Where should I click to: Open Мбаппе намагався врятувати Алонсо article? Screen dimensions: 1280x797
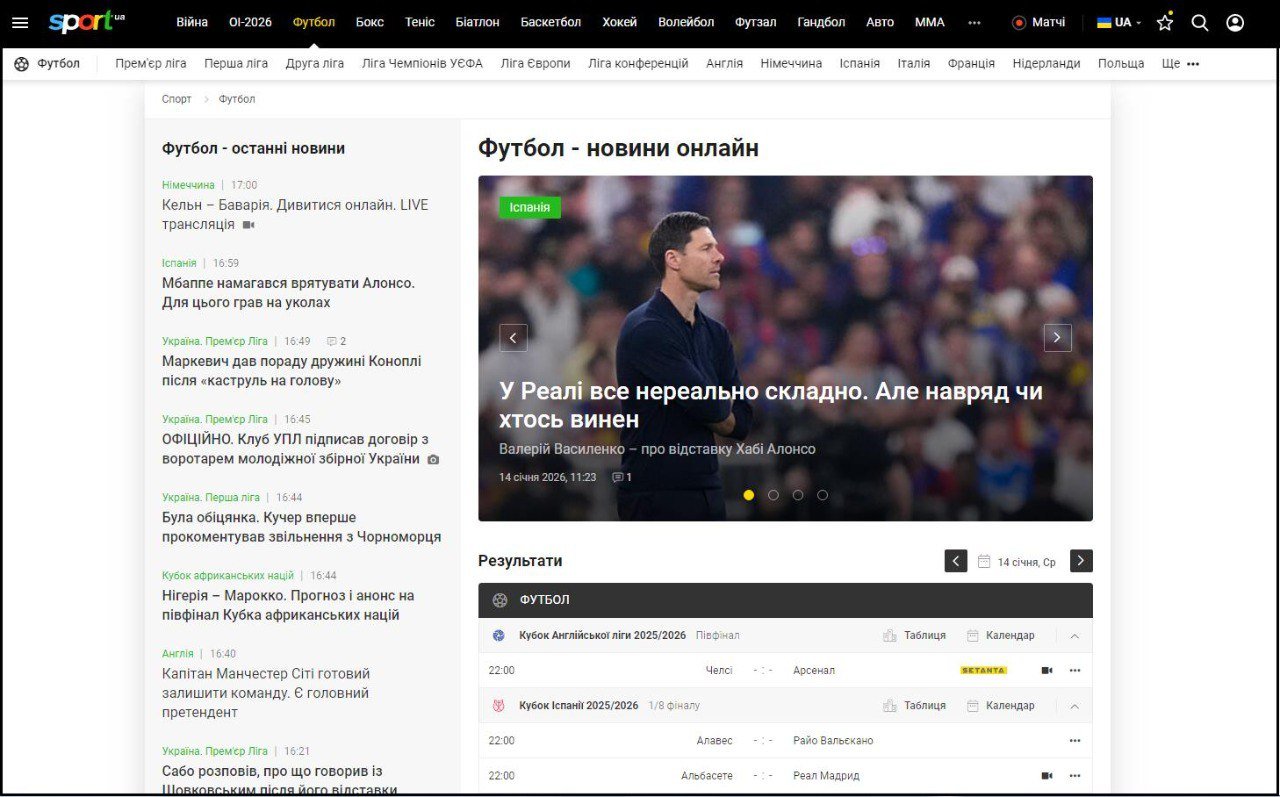(x=288, y=293)
